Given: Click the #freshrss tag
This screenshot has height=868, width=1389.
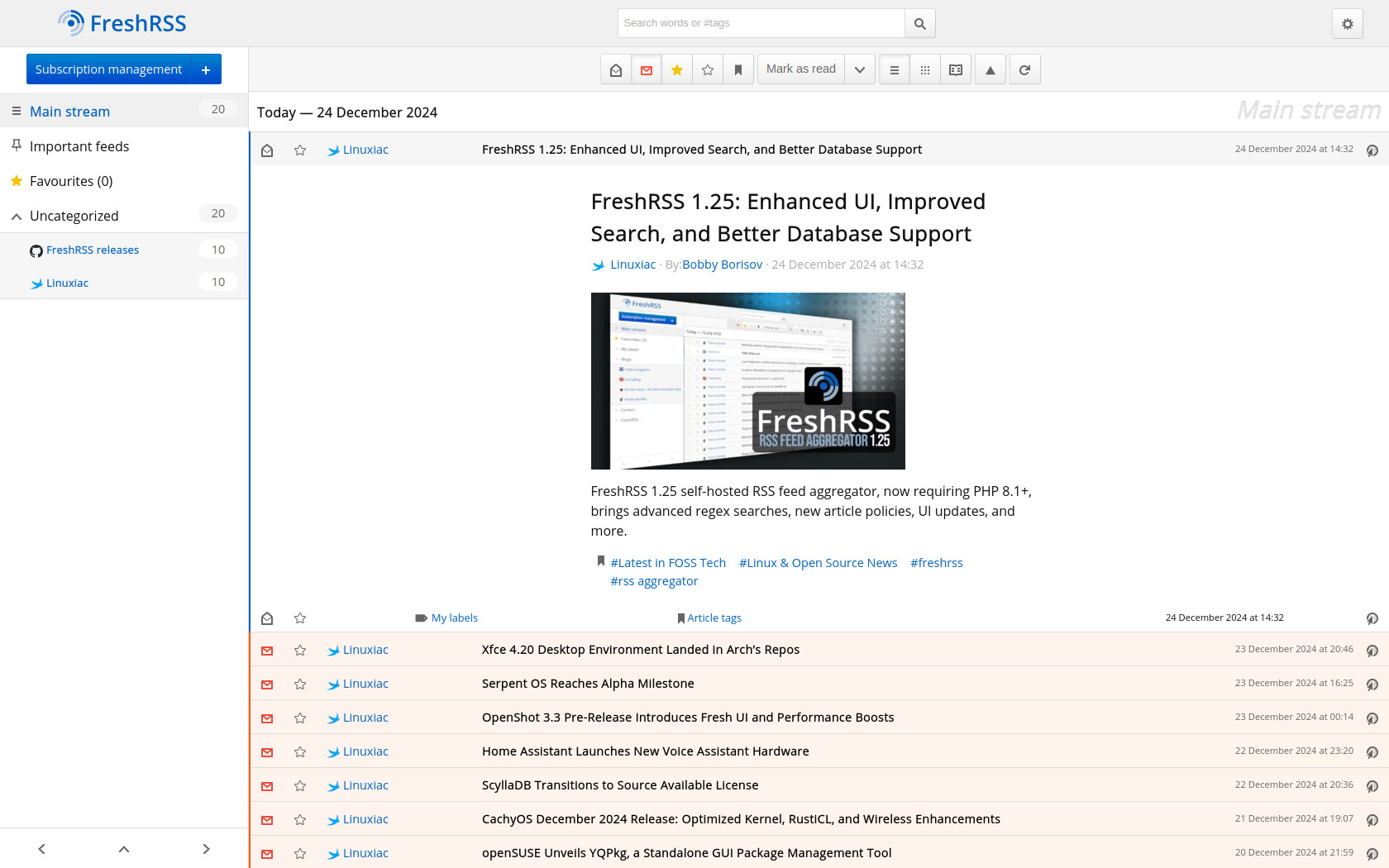Looking at the screenshot, I should pyautogui.click(x=936, y=563).
